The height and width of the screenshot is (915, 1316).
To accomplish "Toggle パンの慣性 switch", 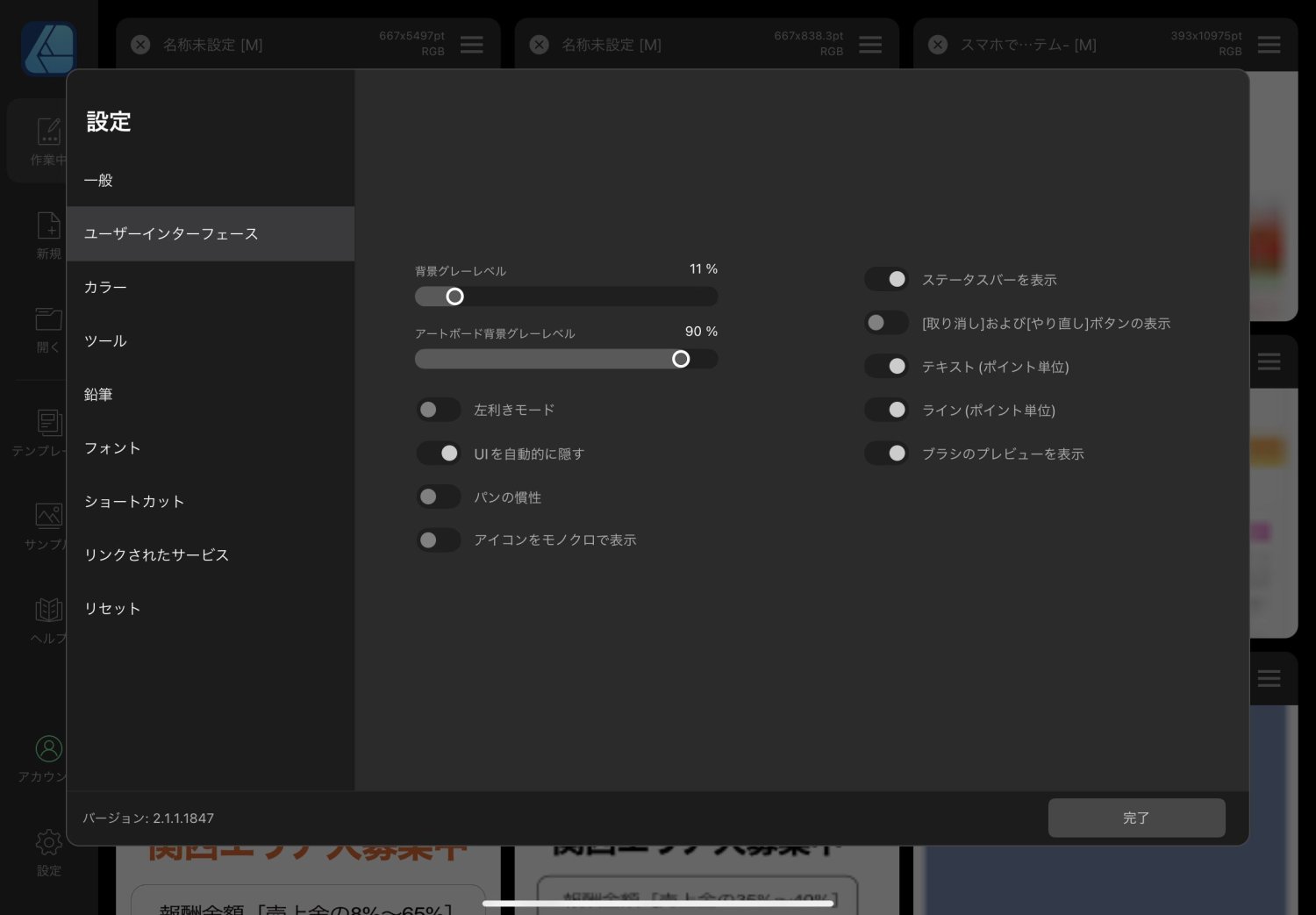I will click(x=438, y=497).
